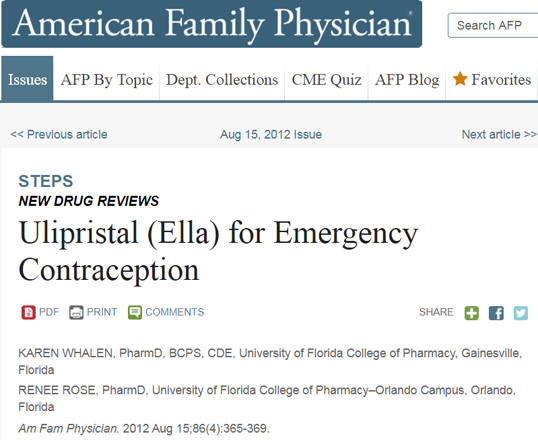Click the green comments bubble icon
The height and width of the screenshot is (440, 538).
pyautogui.click(x=135, y=312)
